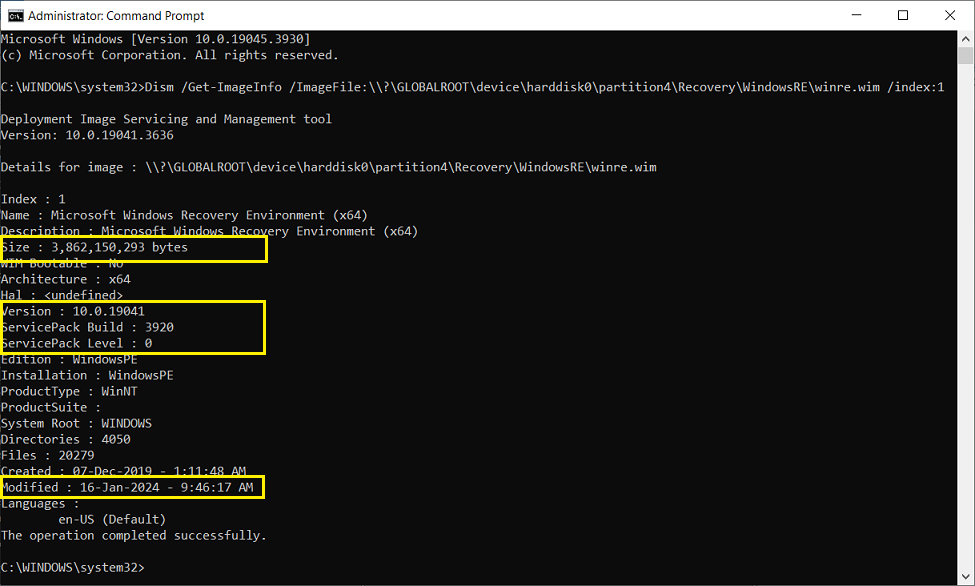The width and height of the screenshot is (975, 586).
Task: Maximize the Command Prompt window
Action: pos(903,15)
